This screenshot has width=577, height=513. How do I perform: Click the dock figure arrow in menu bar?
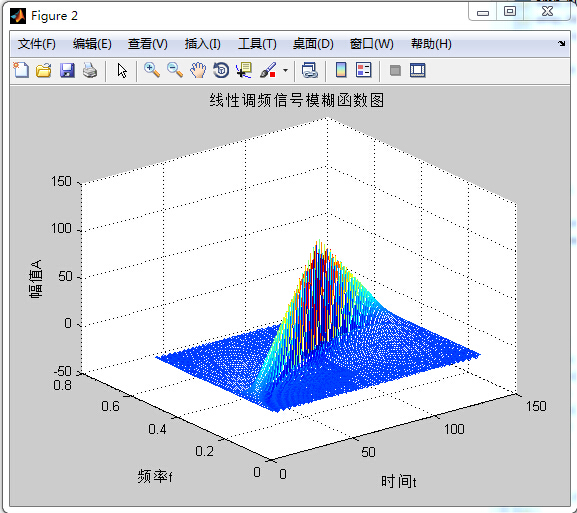click(562, 43)
